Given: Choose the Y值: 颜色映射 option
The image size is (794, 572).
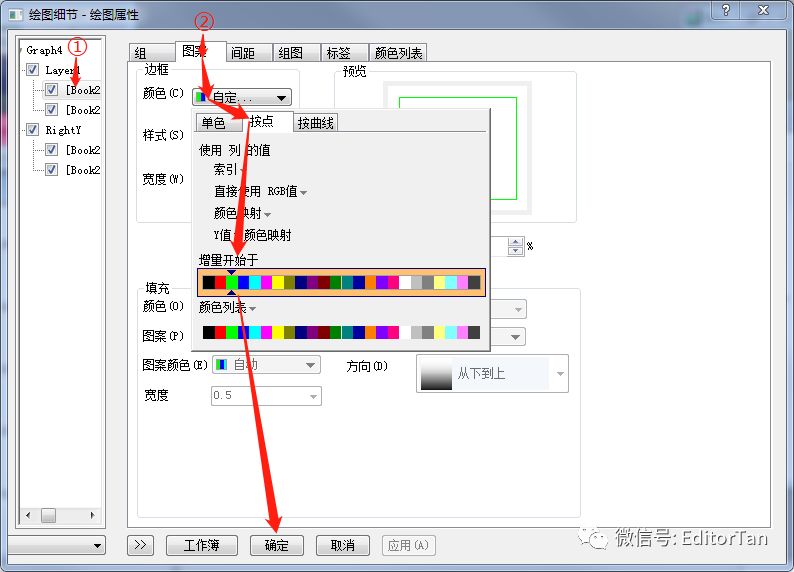Looking at the screenshot, I should [252, 235].
